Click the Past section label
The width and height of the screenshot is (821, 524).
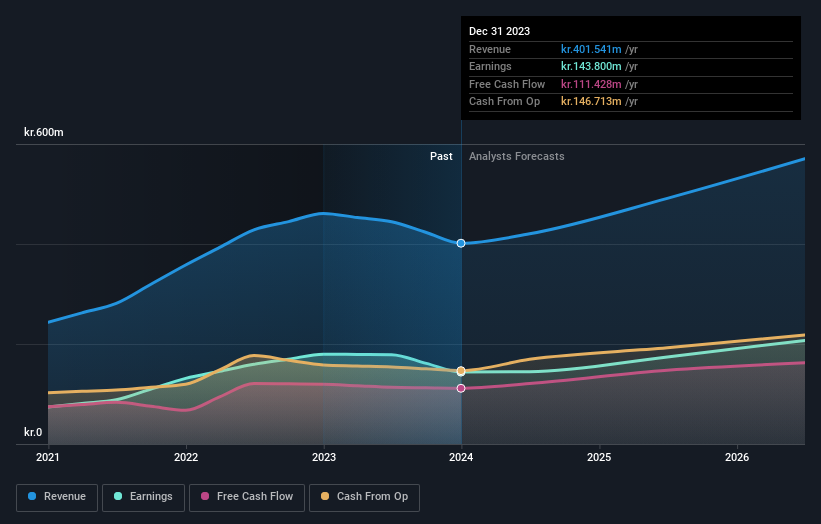pos(441,157)
